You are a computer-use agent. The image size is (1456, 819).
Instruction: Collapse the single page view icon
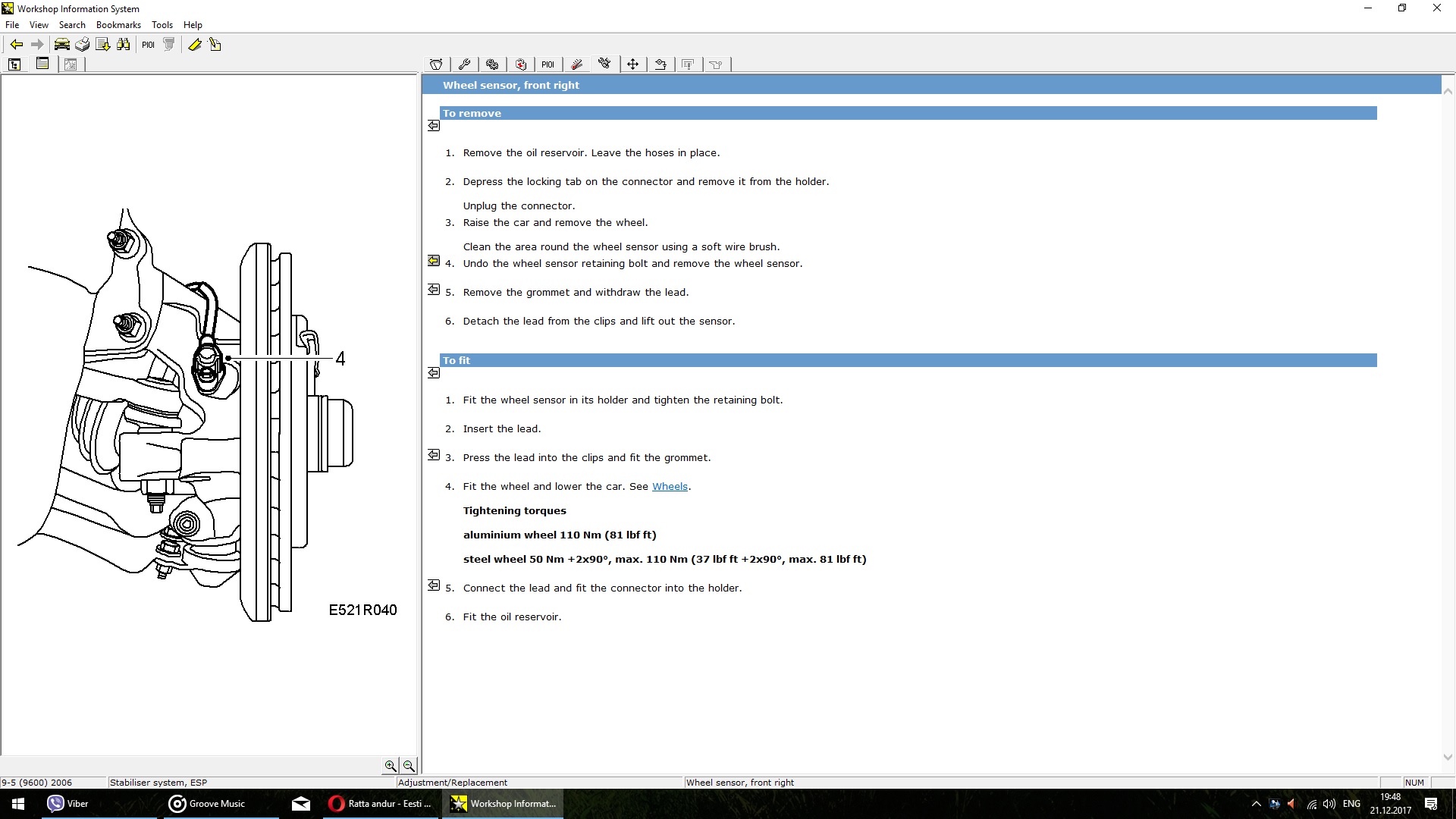coord(42,64)
